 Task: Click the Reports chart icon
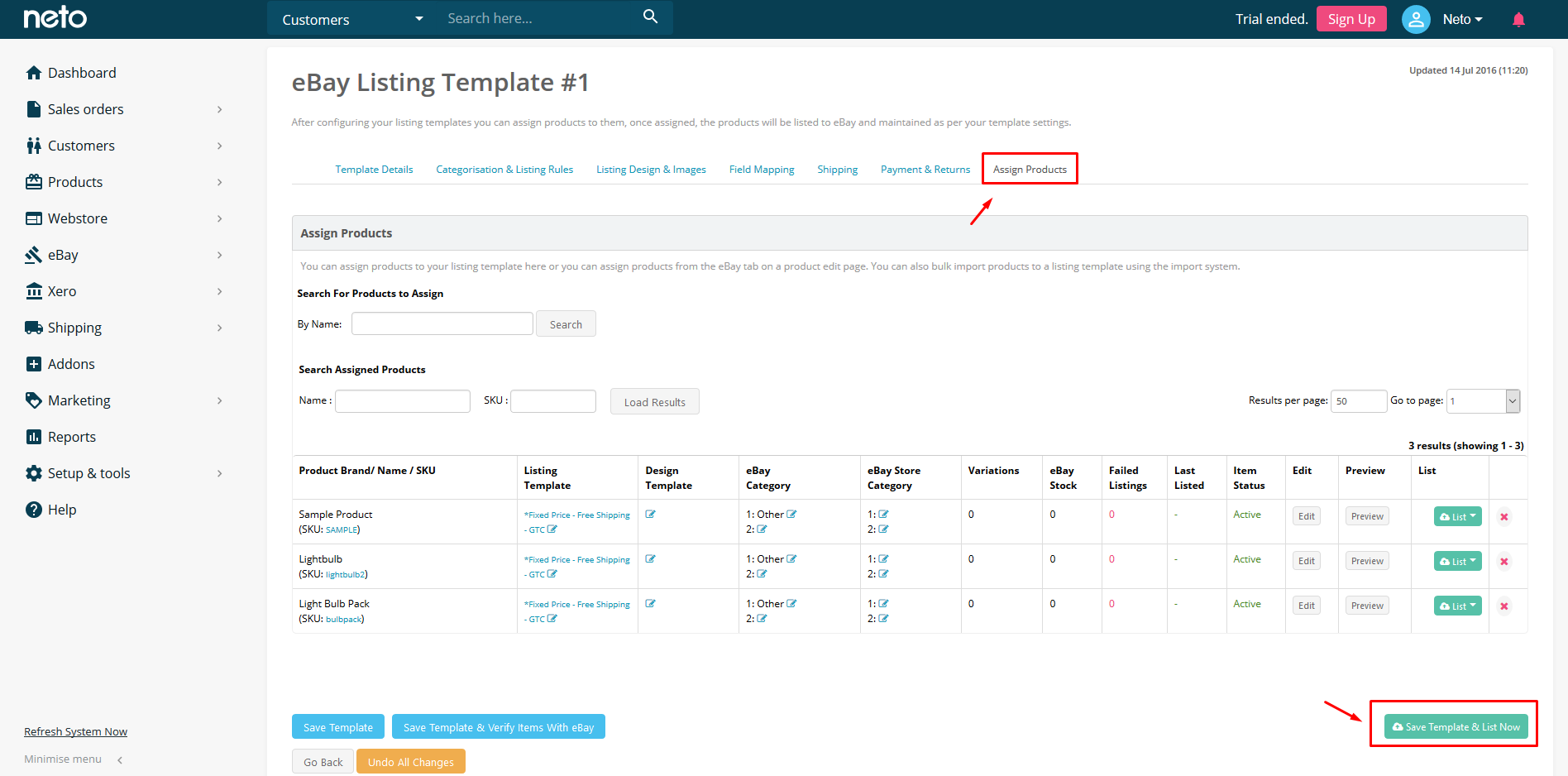point(34,437)
